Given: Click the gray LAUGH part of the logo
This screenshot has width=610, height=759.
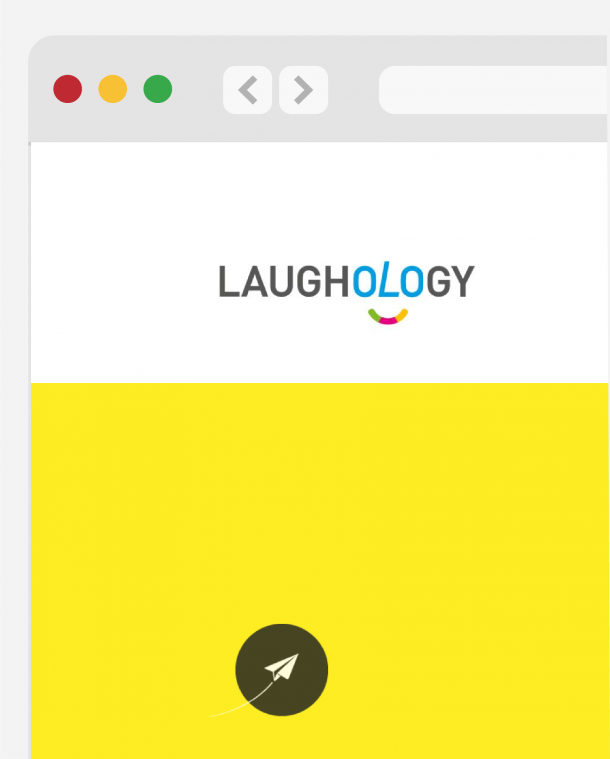Looking at the screenshot, I should 284,281.
